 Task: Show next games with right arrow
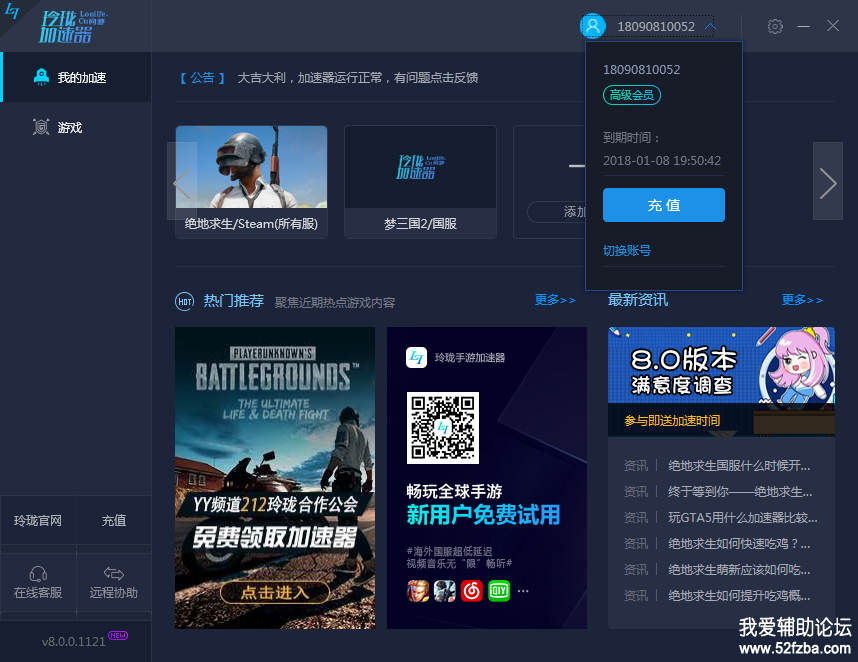click(x=828, y=182)
